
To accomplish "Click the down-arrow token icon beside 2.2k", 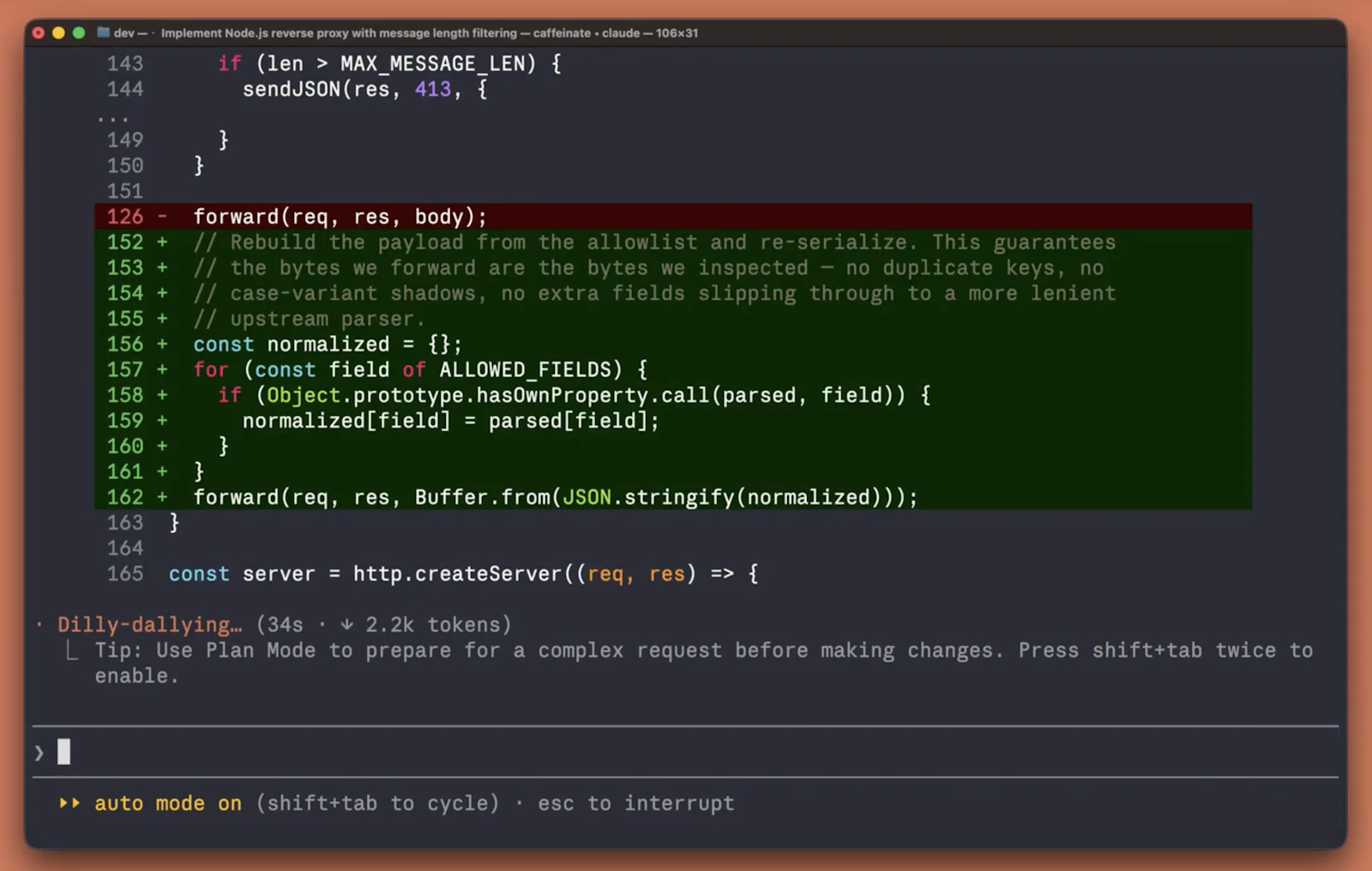I will [x=346, y=625].
